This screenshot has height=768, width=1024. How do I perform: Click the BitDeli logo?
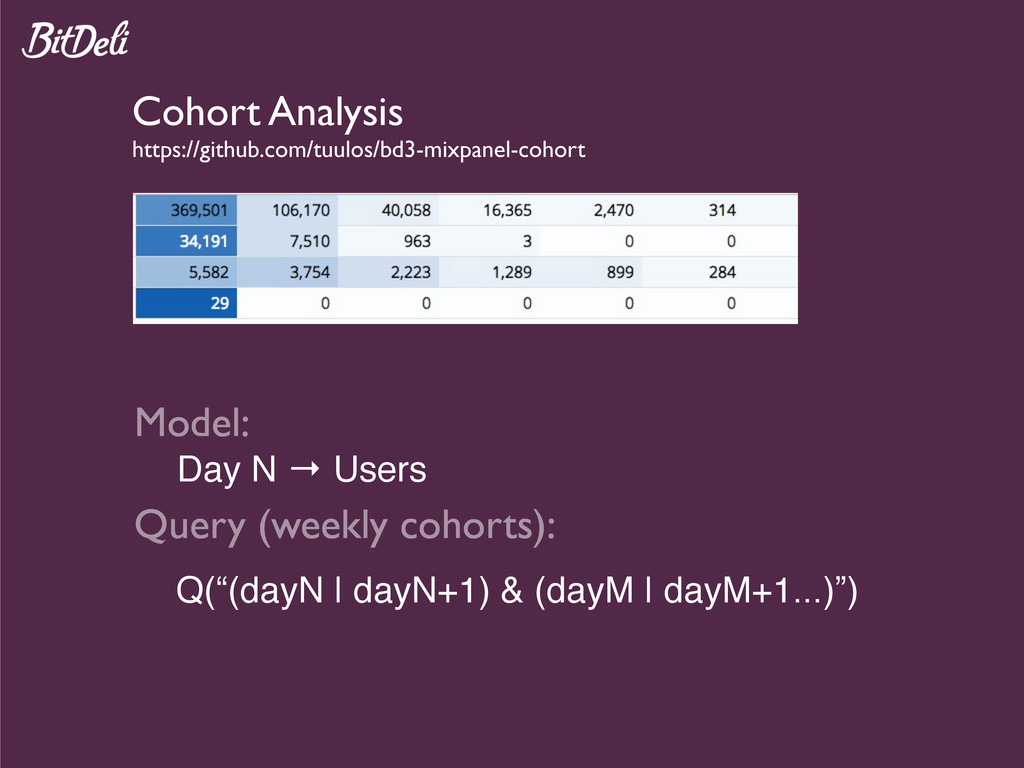point(76,40)
